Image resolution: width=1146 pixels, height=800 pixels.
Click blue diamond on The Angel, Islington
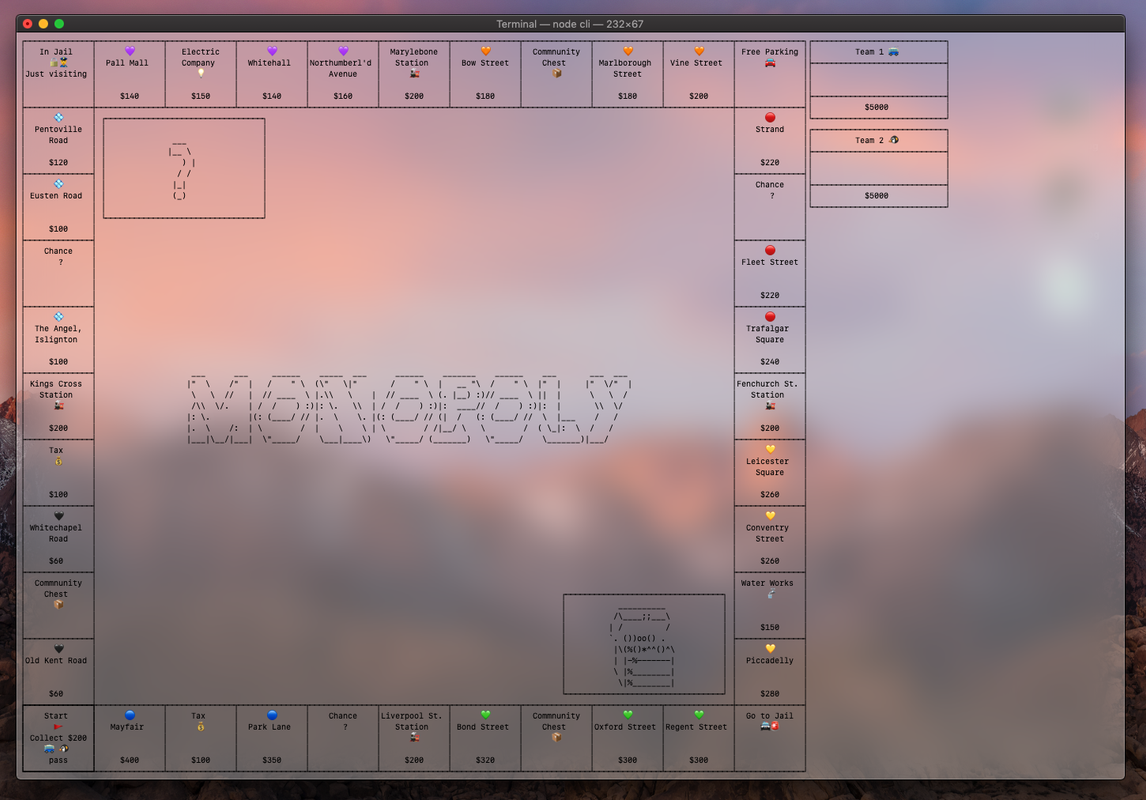58,317
